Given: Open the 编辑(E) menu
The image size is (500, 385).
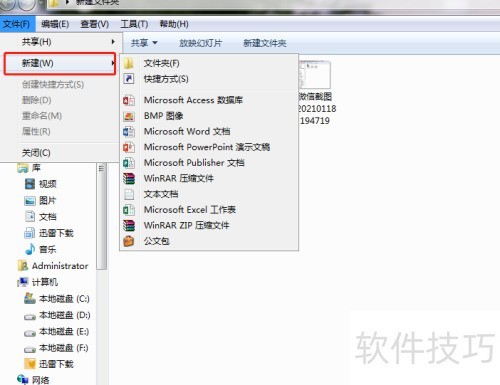Looking at the screenshot, I should [55, 24].
